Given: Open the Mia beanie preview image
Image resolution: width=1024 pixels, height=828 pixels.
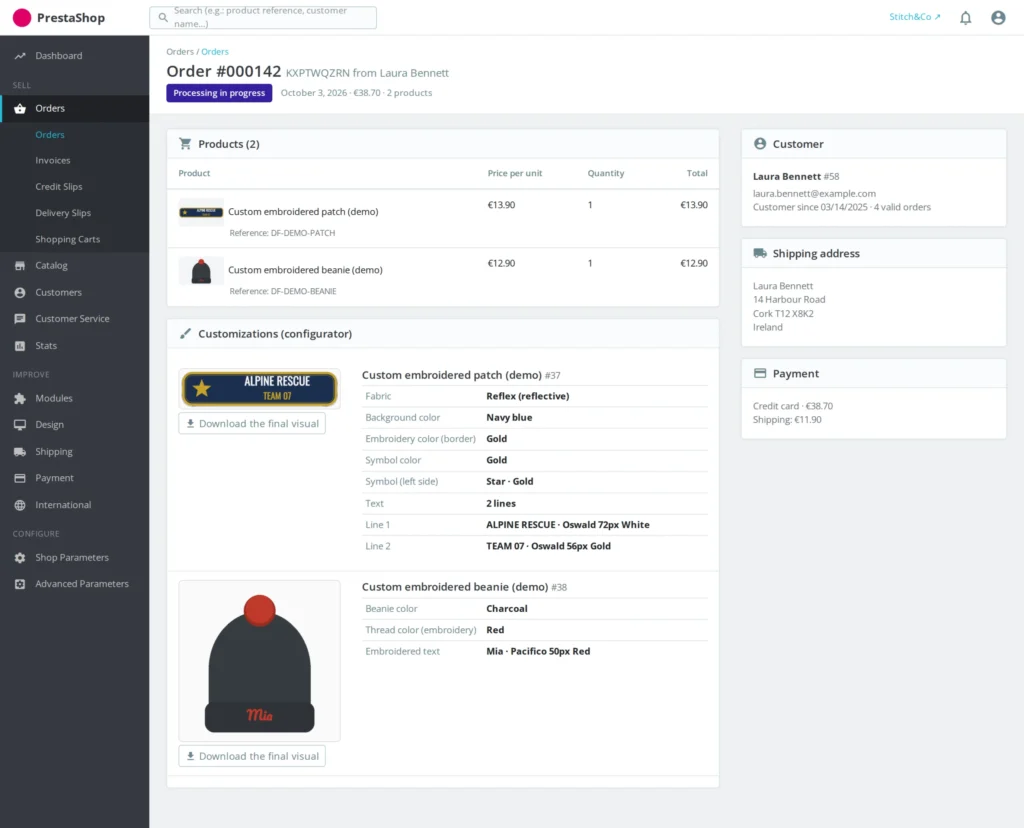Looking at the screenshot, I should pos(259,661).
